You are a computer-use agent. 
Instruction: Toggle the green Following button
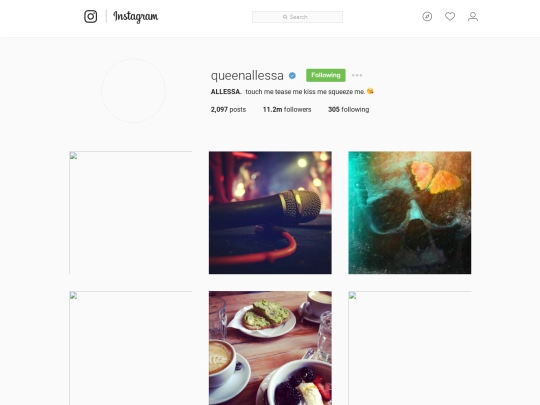tap(326, 75)
